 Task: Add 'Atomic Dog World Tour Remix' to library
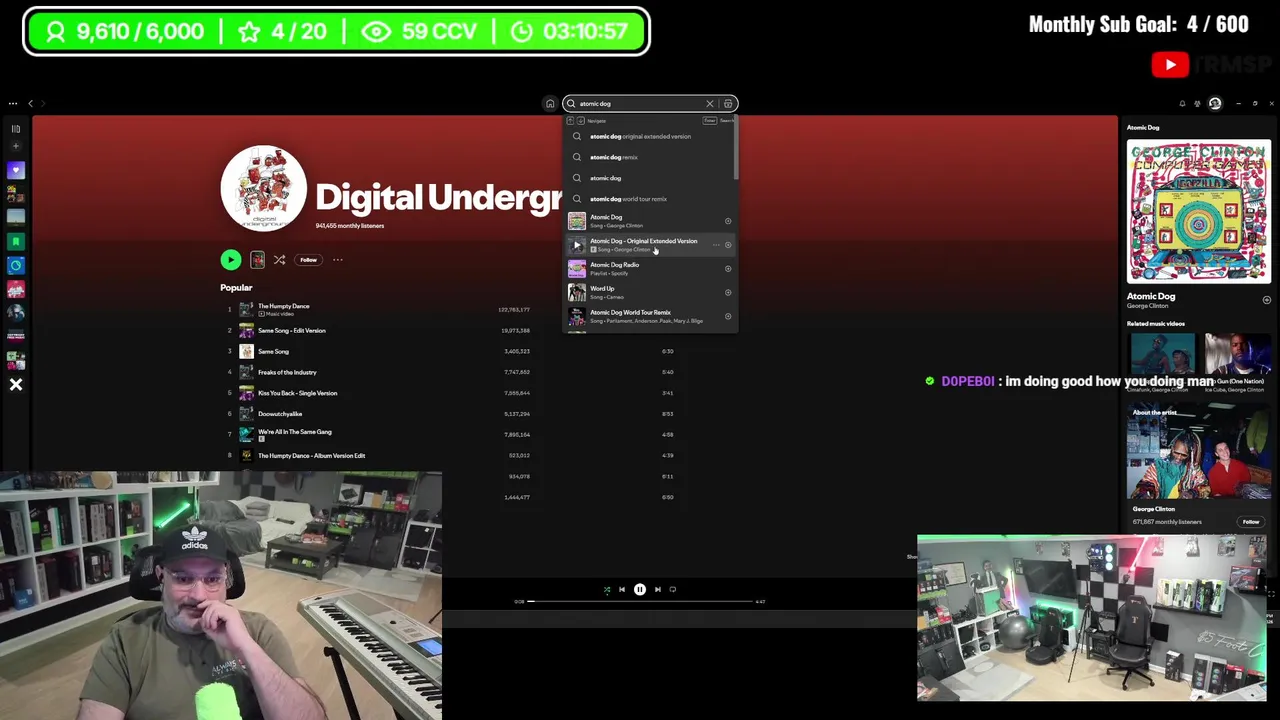pos(728,317)
